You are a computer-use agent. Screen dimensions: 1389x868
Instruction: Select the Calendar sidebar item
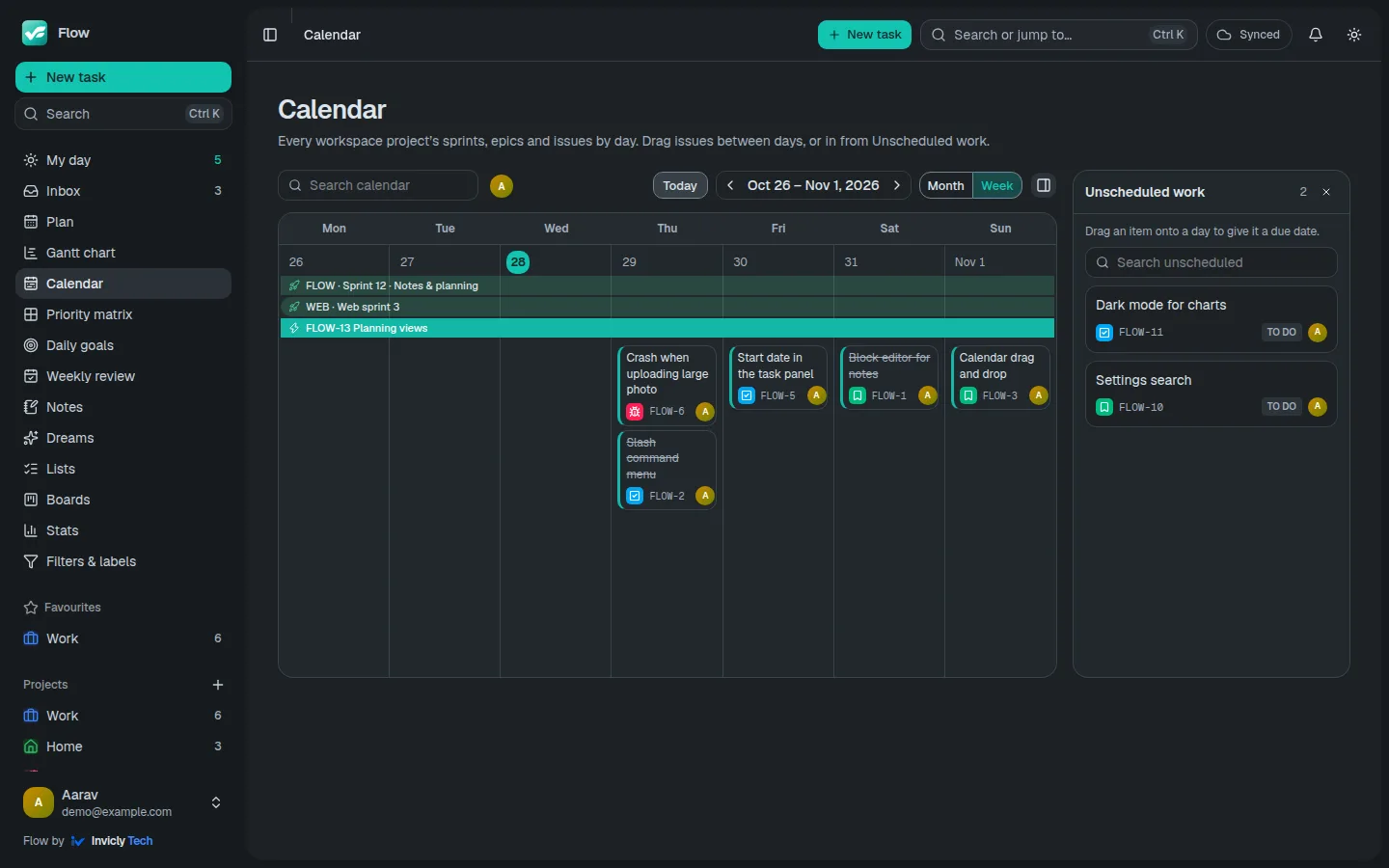(x=123, y=284)
